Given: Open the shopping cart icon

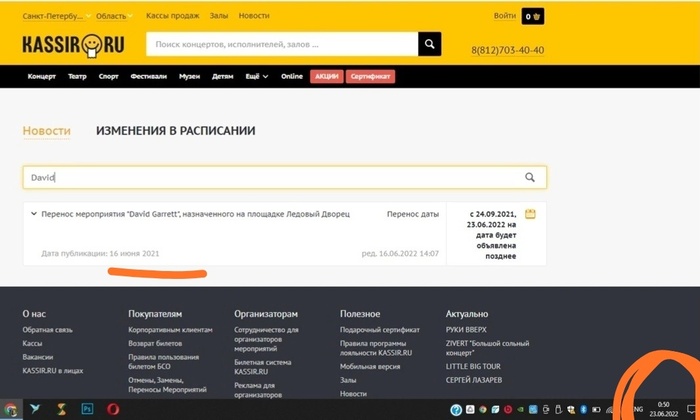Looking at the screenshot, I should coord(533,17).
